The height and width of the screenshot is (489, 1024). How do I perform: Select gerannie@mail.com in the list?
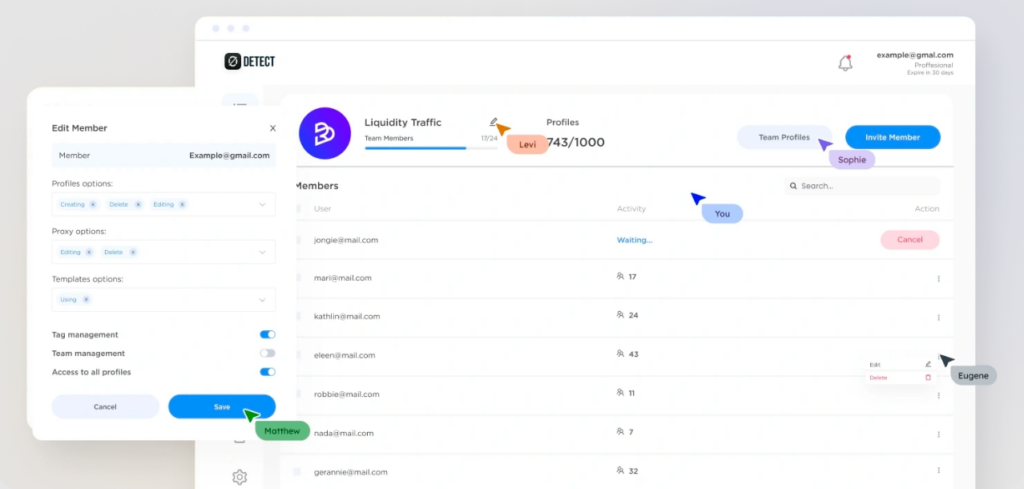coord(351,471)
